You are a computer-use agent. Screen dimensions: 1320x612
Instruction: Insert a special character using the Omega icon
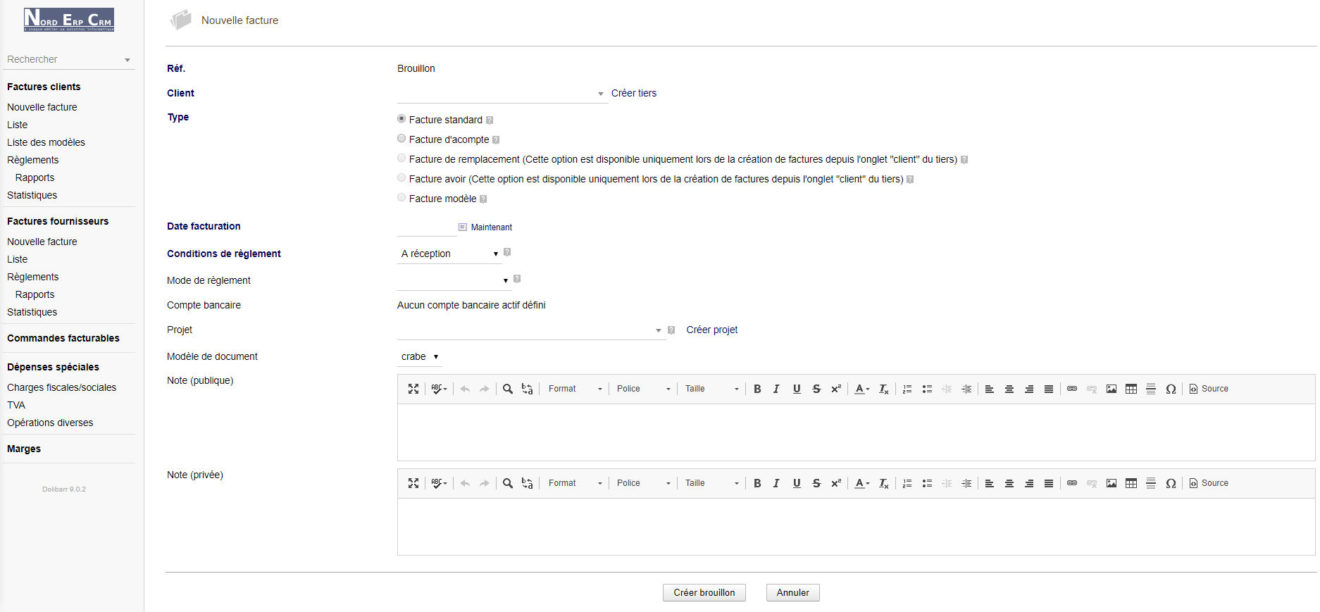pos(1171,388)
